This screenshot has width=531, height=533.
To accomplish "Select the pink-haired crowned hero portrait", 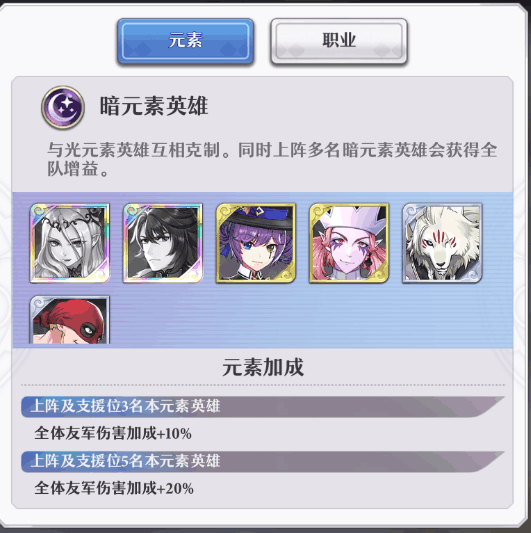I will click(x=349, y=243).
